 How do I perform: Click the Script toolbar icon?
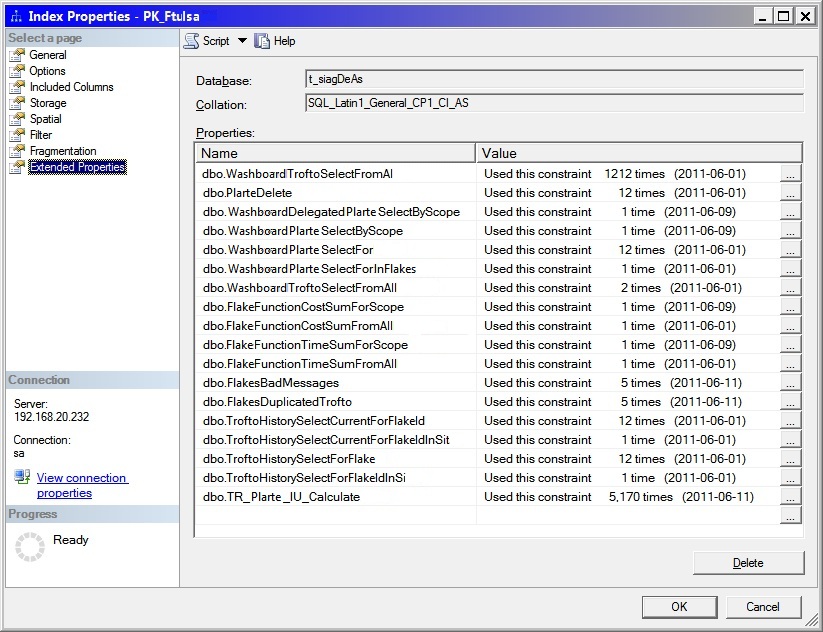(191, 41)
